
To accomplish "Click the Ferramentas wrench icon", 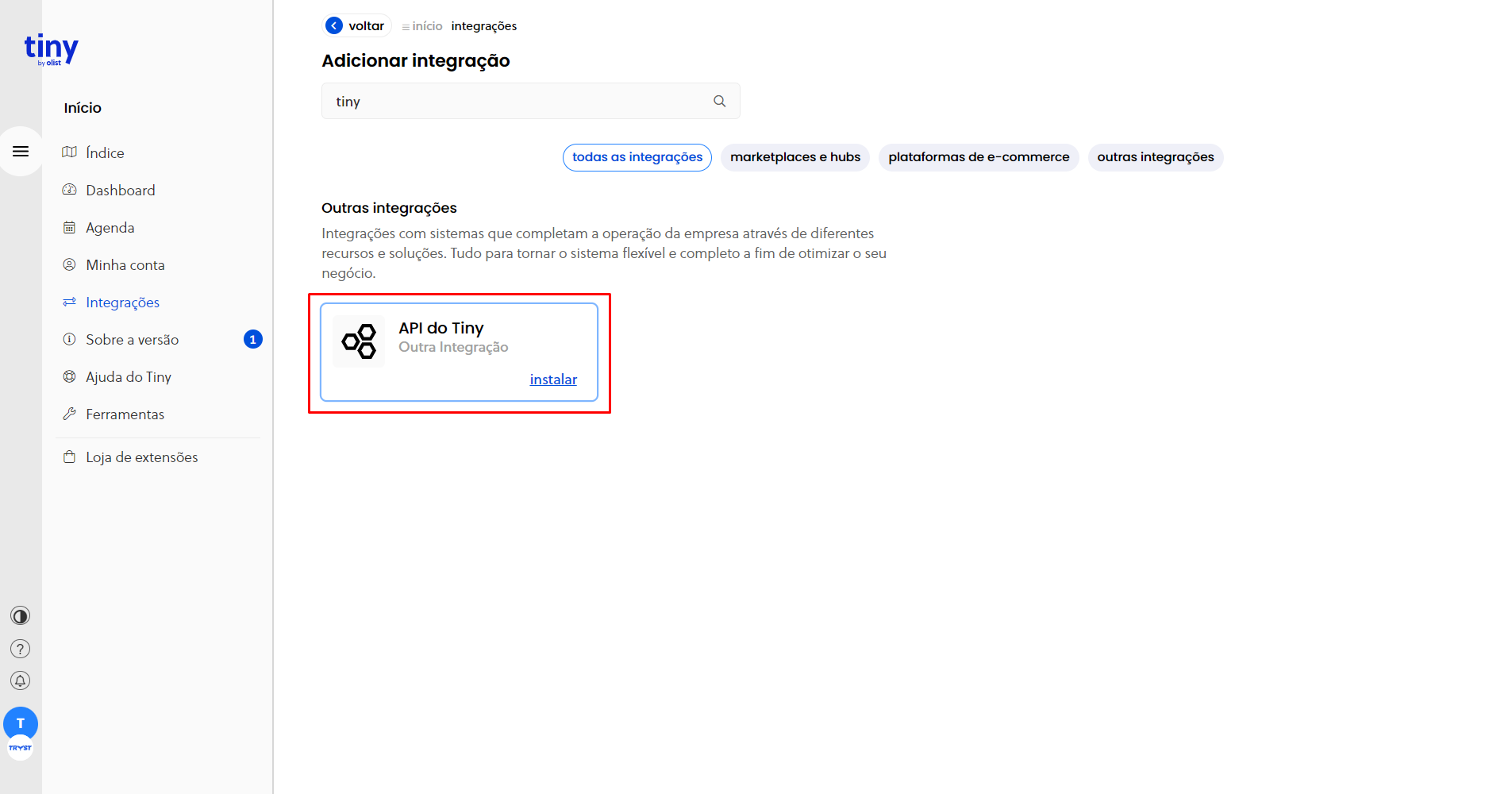I will (70, 414).
